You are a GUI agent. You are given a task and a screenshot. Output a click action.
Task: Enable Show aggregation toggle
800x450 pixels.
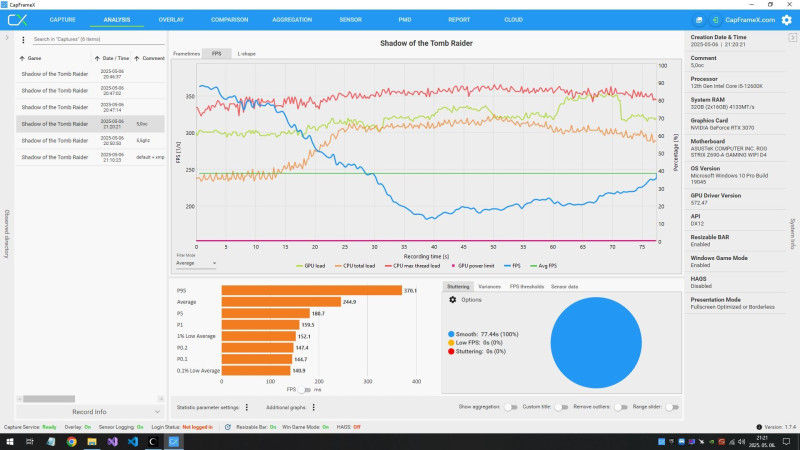(510, 407)
